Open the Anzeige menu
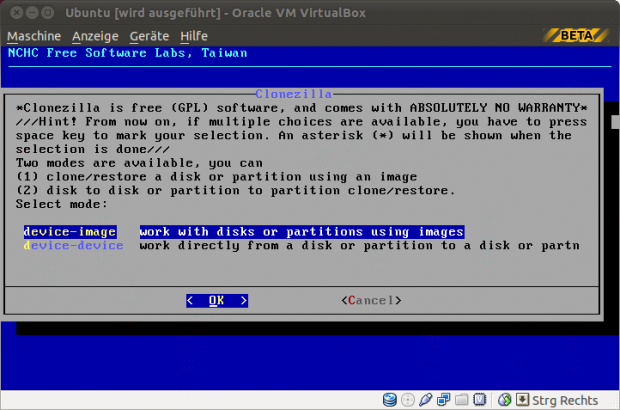620x410 pixels. pos(95,36)
